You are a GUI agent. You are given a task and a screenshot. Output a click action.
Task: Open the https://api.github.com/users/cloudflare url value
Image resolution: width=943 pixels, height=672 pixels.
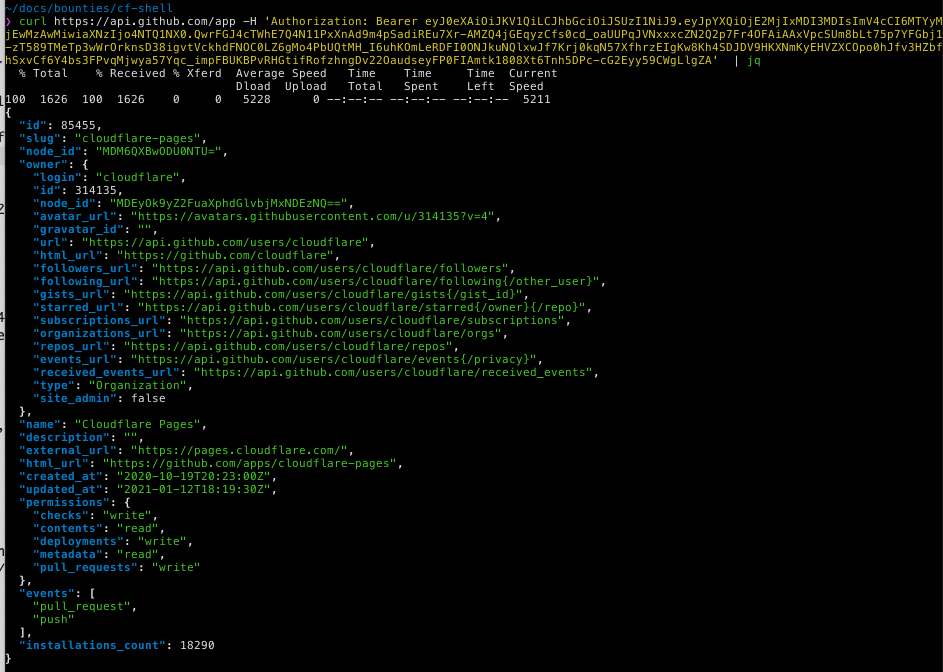[x=226, y=242]
